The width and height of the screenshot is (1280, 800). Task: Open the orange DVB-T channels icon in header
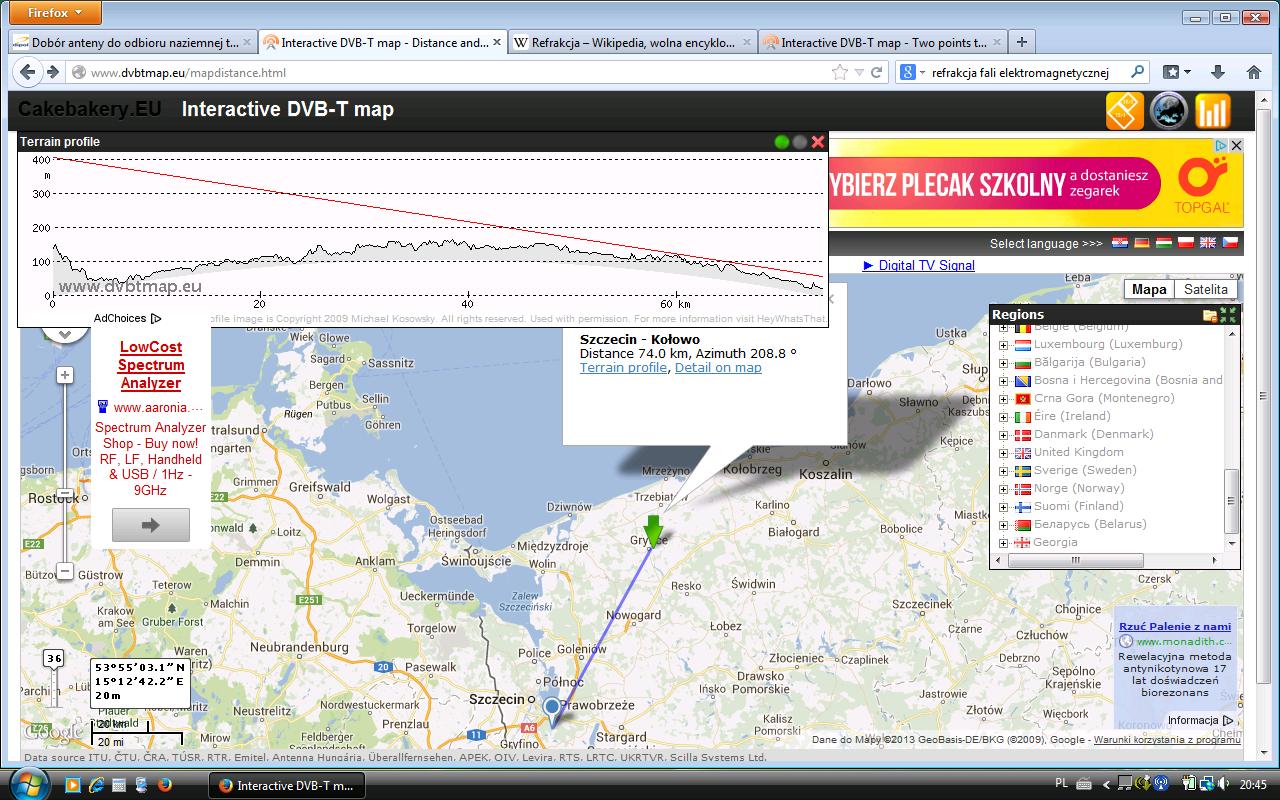click(x=1125, y=111)
